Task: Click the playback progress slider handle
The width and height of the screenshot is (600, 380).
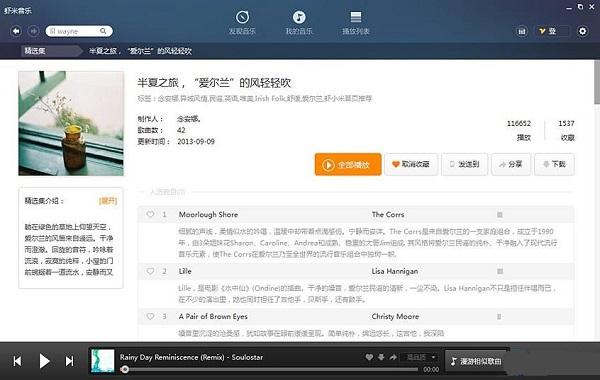Action: [x=124, y=369]
